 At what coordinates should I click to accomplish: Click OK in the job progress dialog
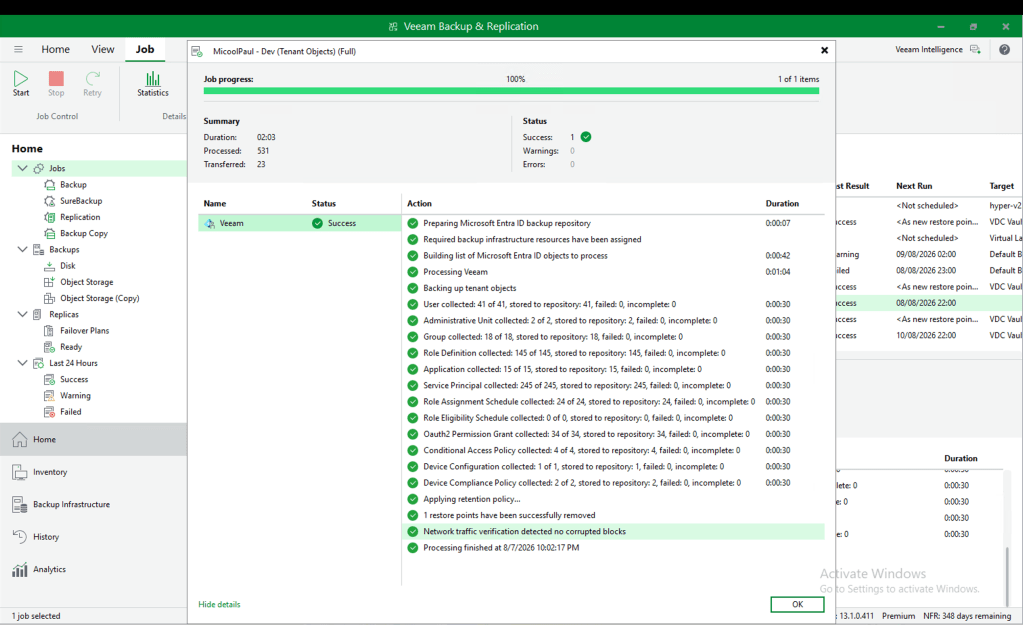(797, 604)
